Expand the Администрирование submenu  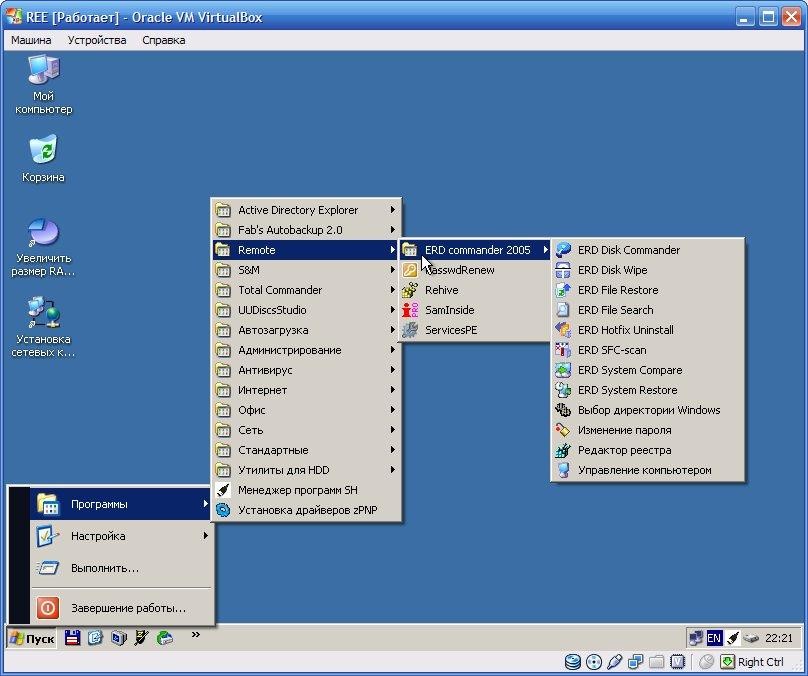point(307,350)
